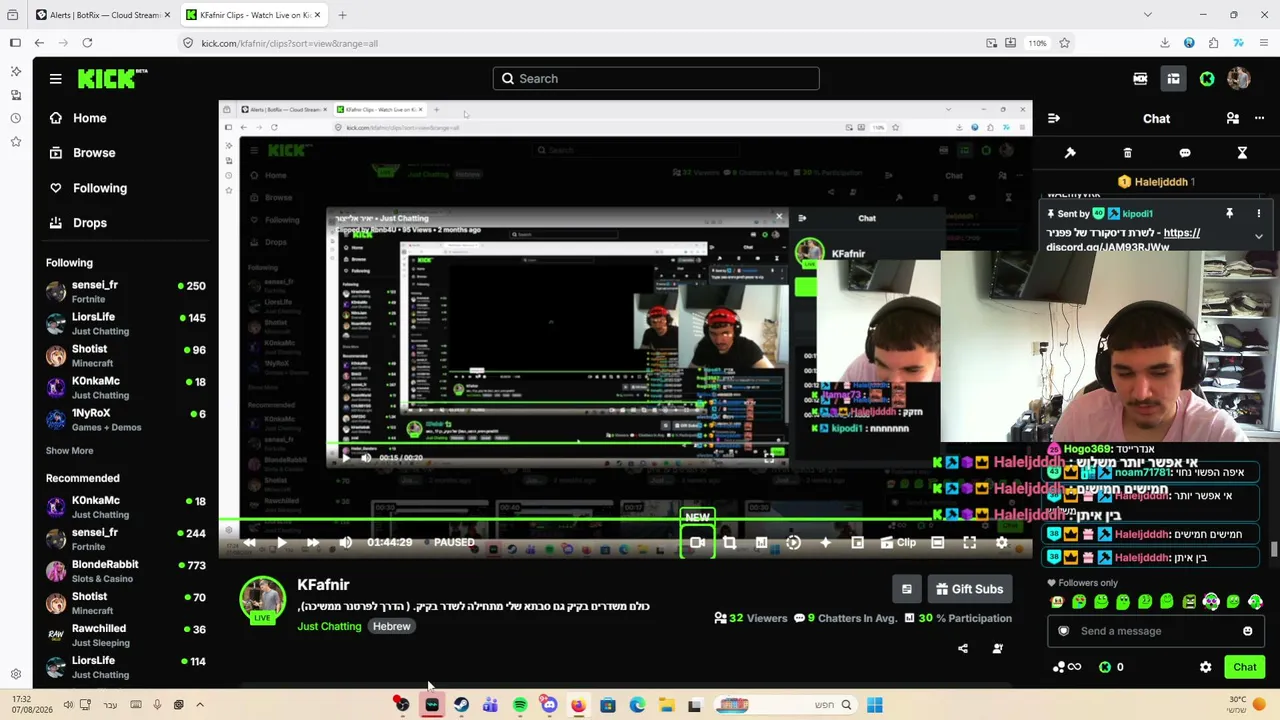Click the Kick search field
The image size is (1280, 720).
(x=656, y=79)
